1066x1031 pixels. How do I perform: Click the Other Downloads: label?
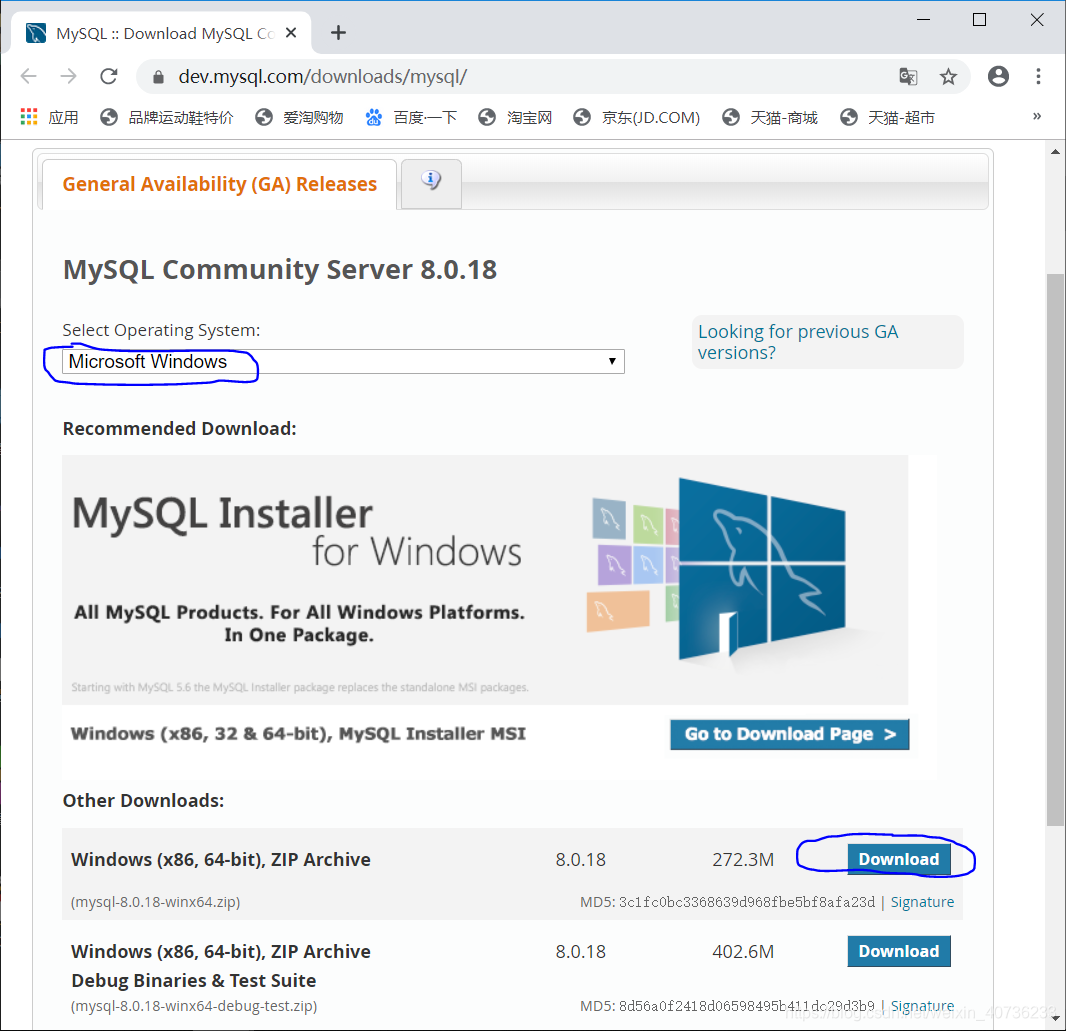(x=143, y=801)
